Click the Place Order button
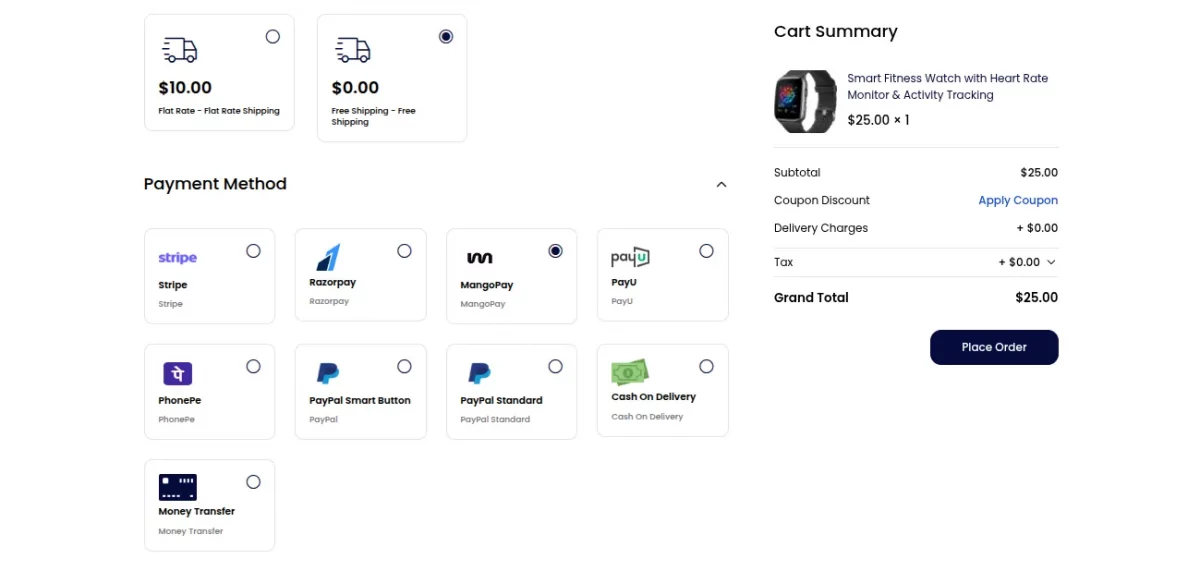This screenshot has height=571, width=1200. click(994, 347)
